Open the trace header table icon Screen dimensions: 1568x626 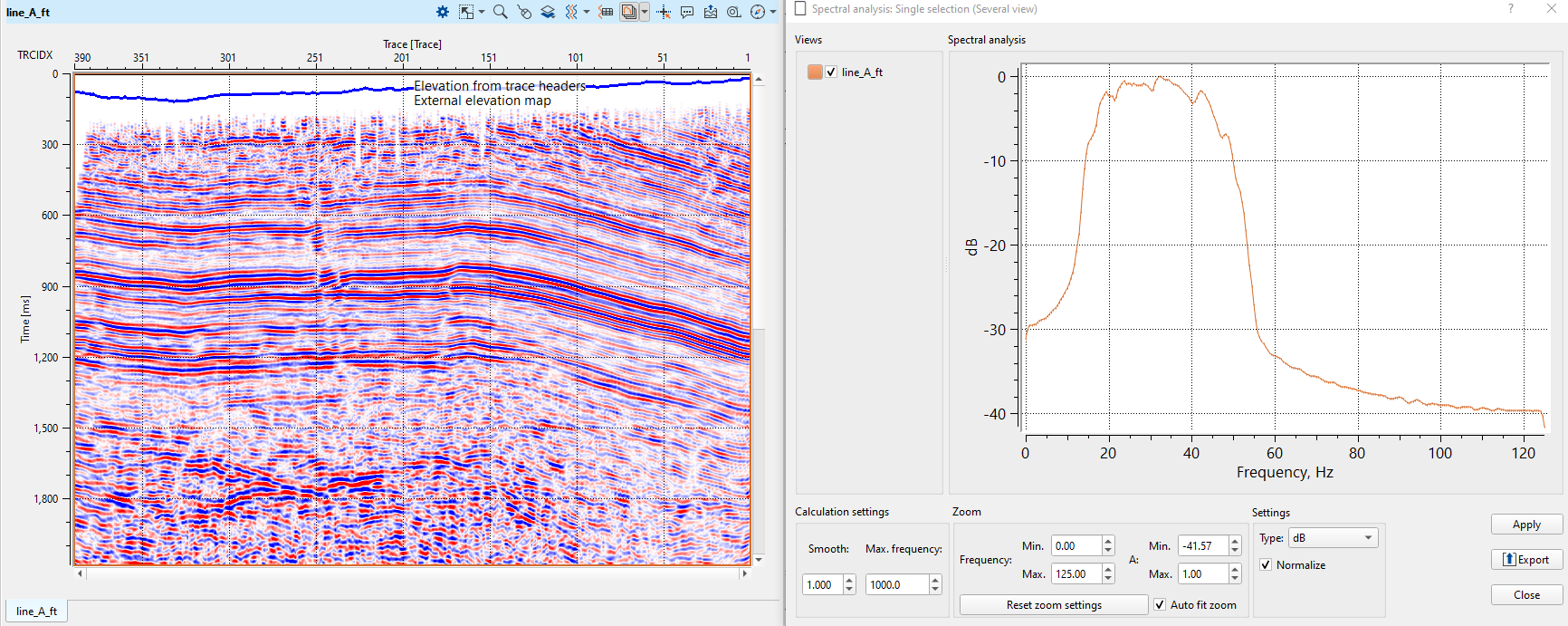coord(606,12)
